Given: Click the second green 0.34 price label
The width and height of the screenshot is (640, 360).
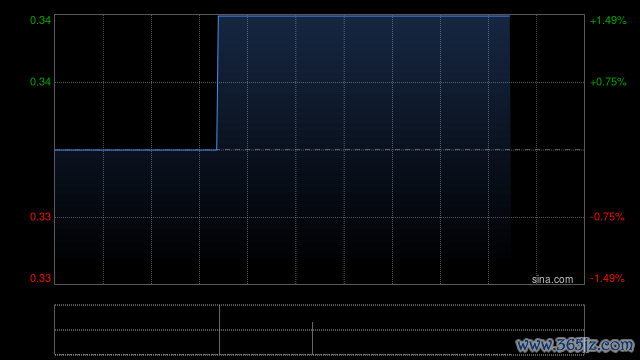Looking at the screenshot, I should tap(40, 82).
